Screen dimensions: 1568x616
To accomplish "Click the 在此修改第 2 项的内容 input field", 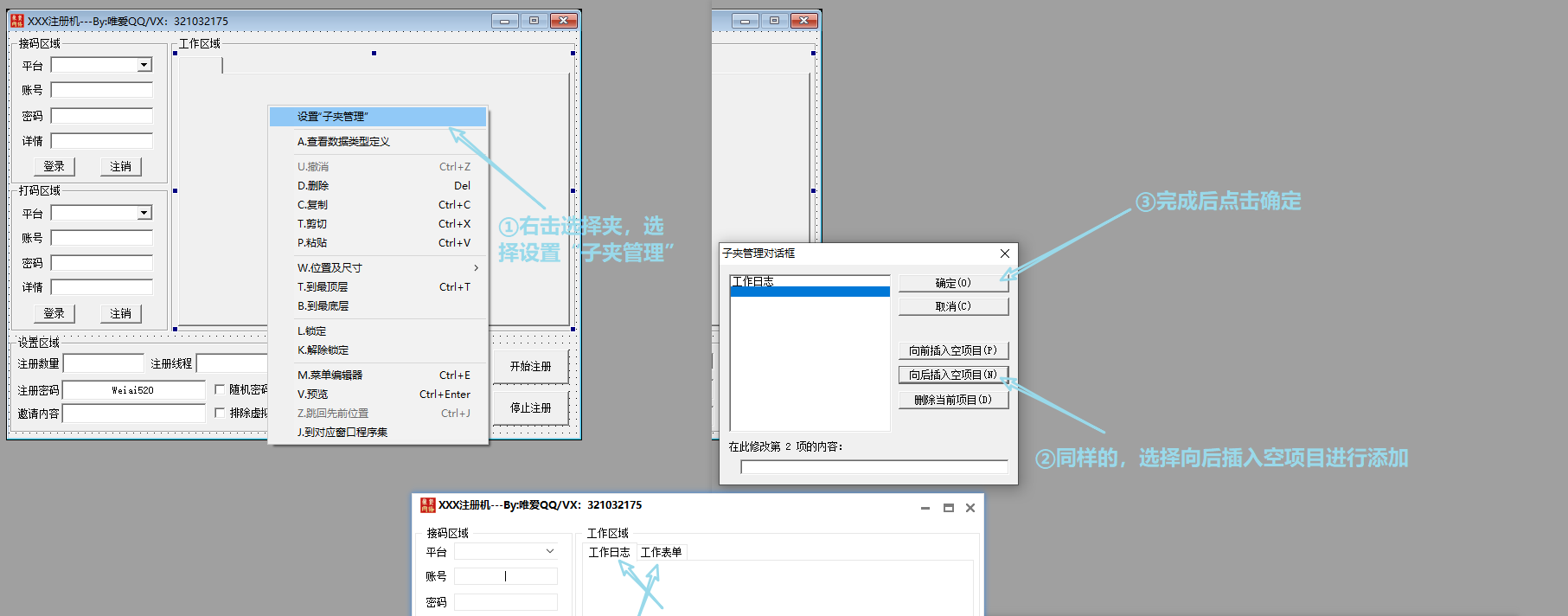I will click(x=874, y=467).
